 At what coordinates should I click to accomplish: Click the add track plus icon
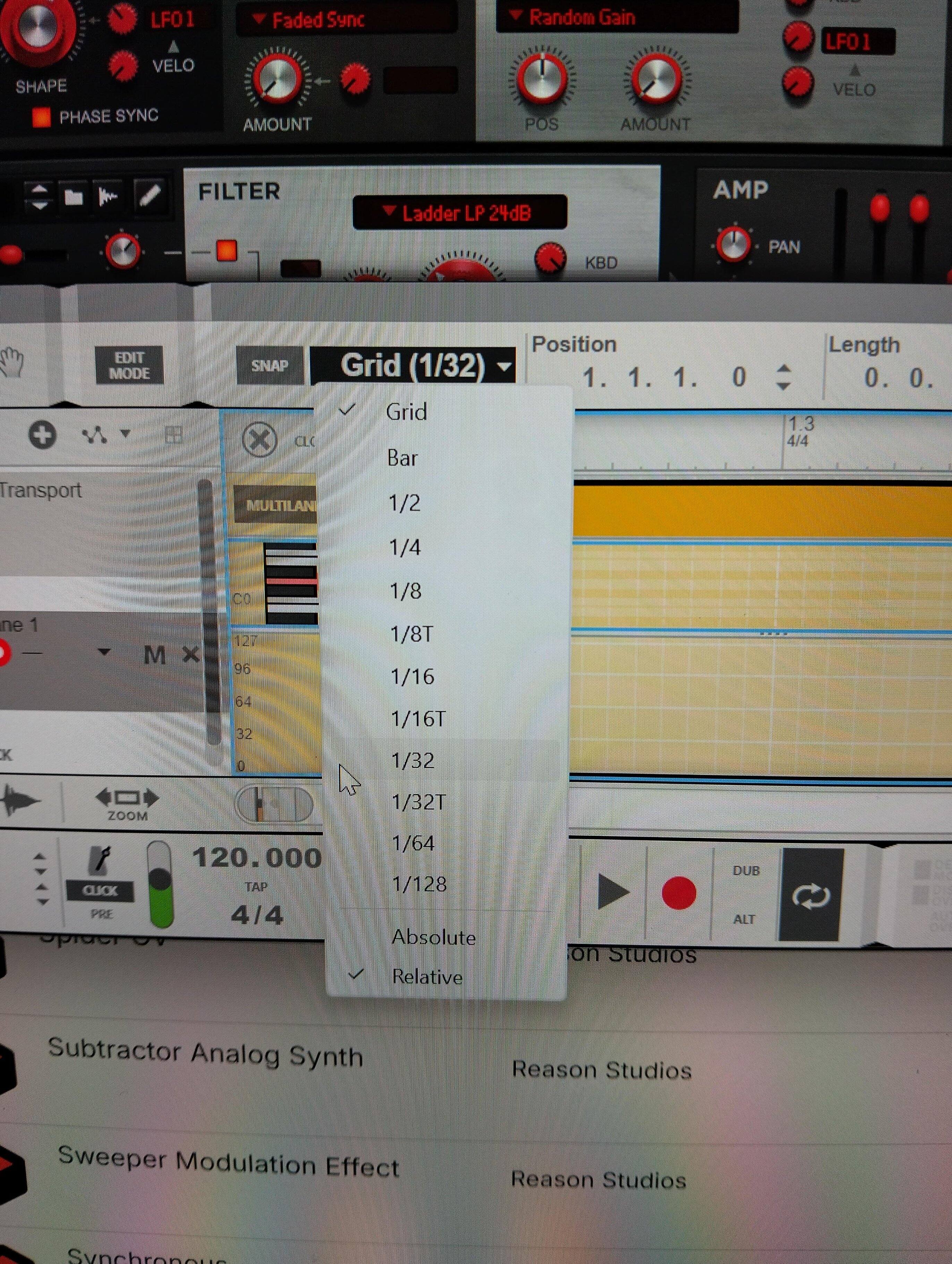[x=42, y=435]
